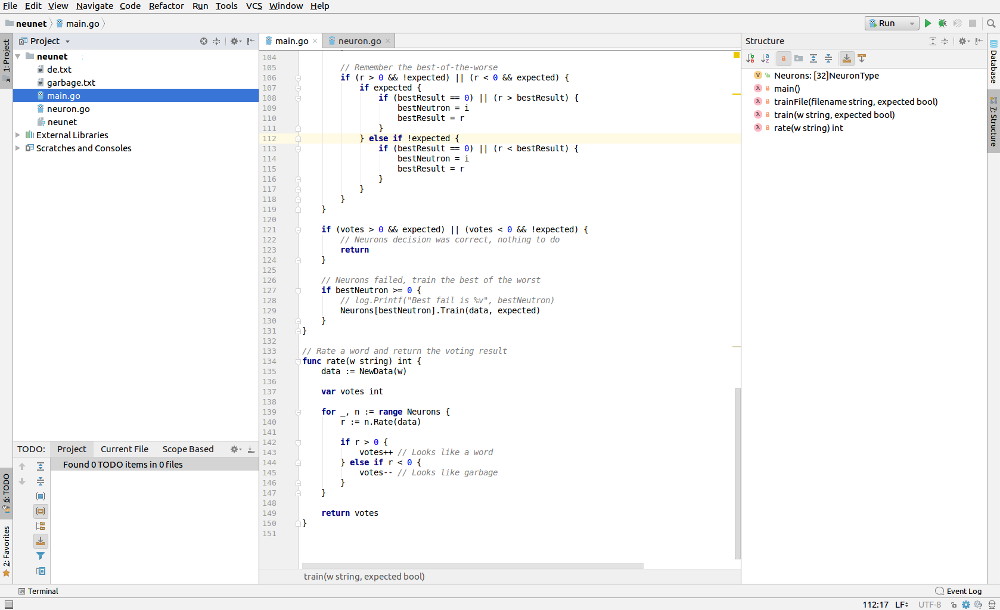This screenshot has width=1000, height=610.
Task: Click the green Run play button
Action: click(x=928, y=23)
